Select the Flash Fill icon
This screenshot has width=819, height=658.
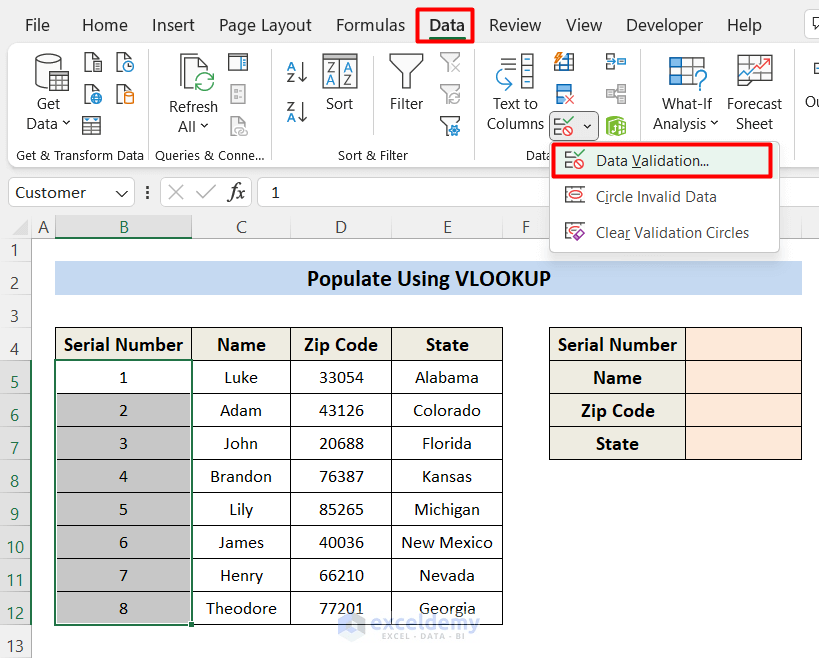point(563,62)
